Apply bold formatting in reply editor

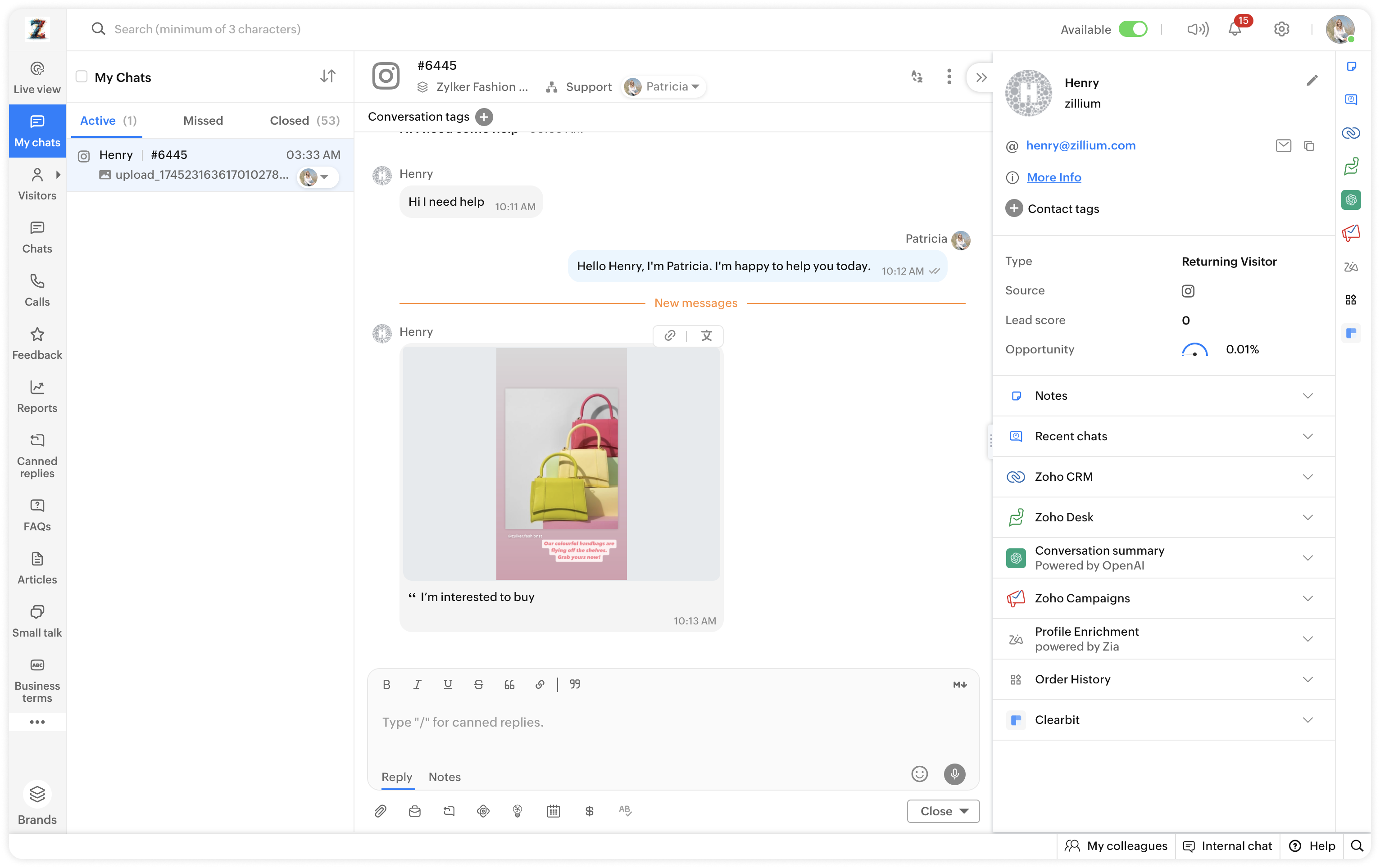[x=386, y=684]
